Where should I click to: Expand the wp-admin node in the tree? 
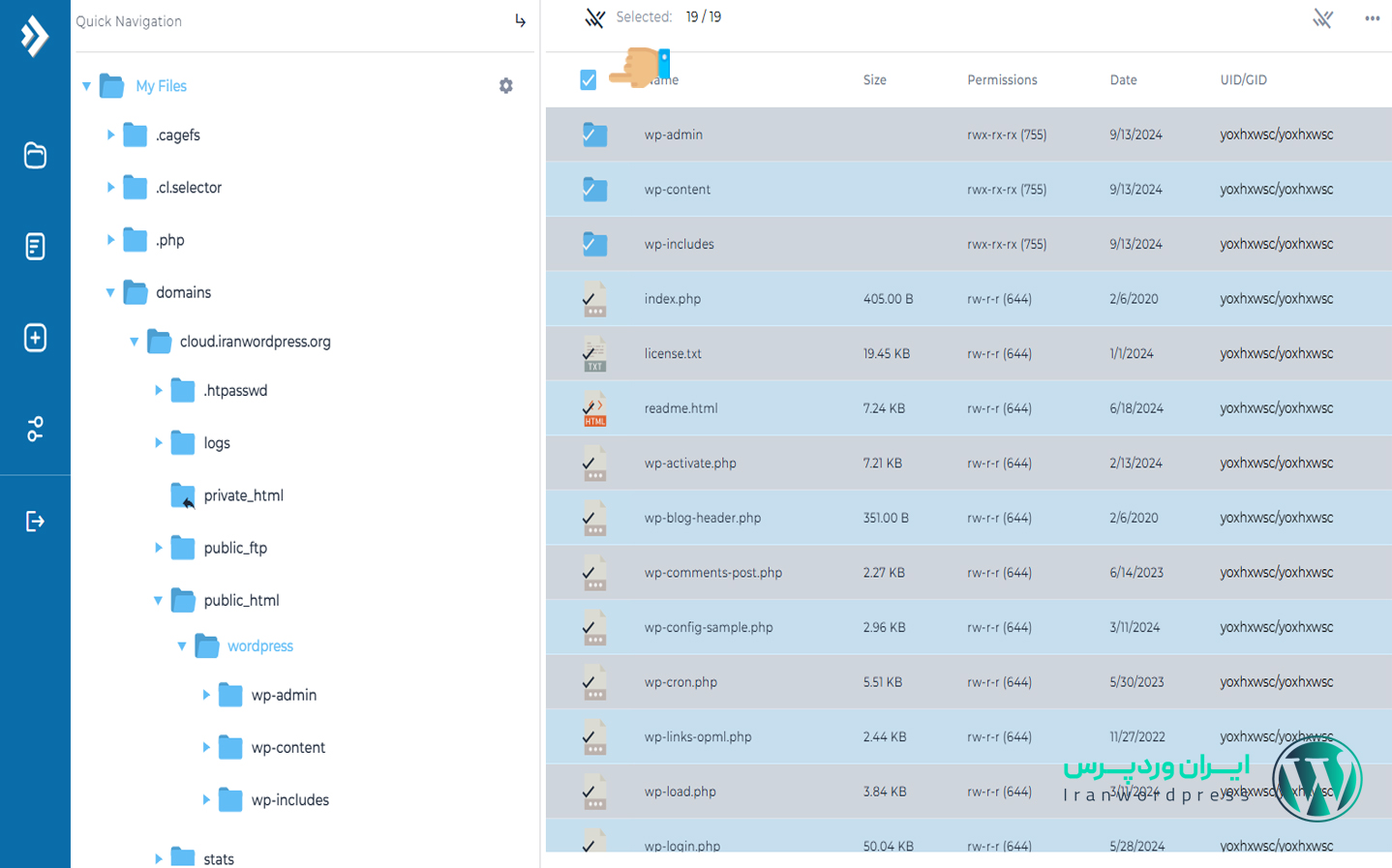[205, 695]
